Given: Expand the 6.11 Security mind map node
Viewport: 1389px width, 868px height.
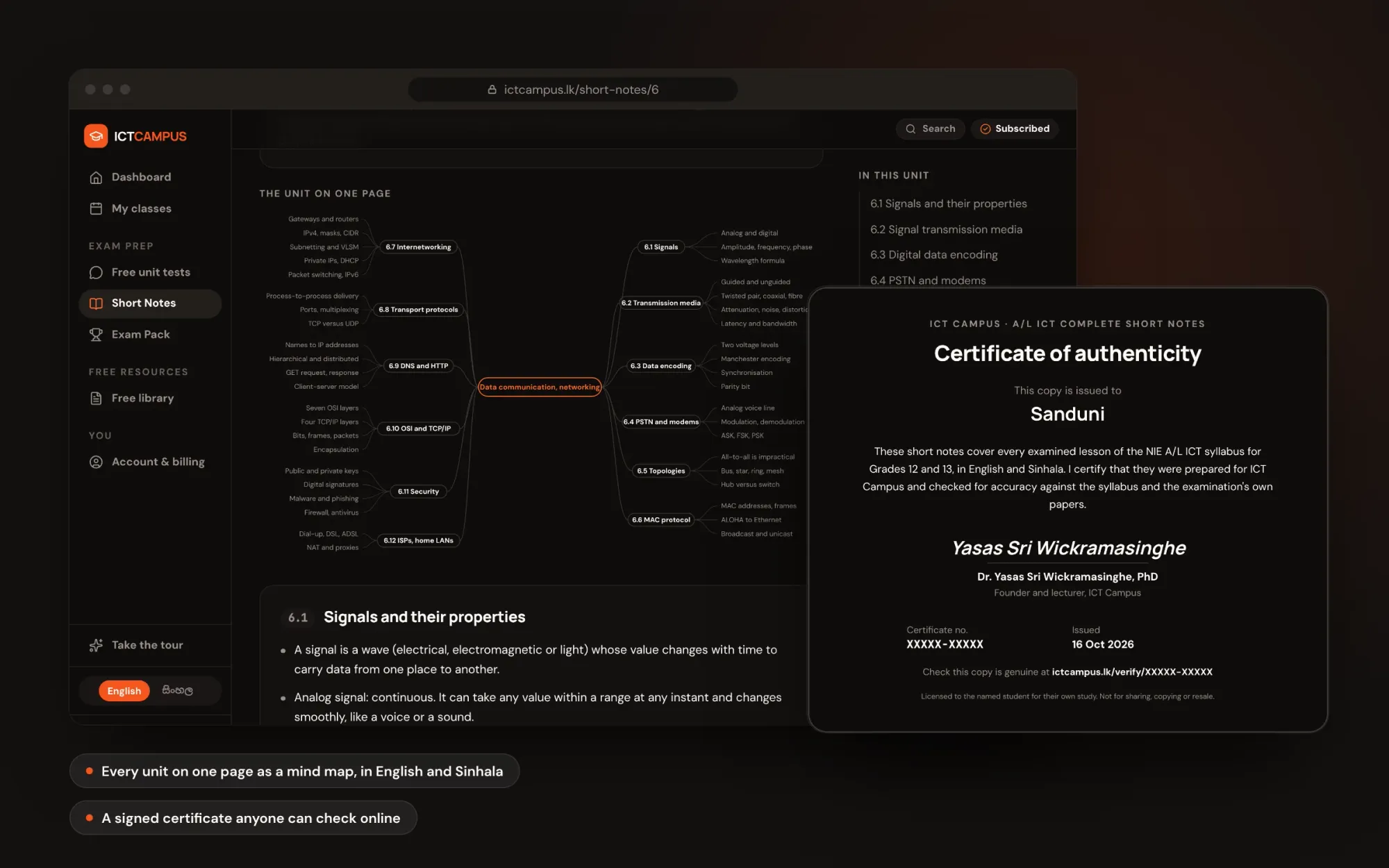Looking at the screenshot, I should point(418,492).
